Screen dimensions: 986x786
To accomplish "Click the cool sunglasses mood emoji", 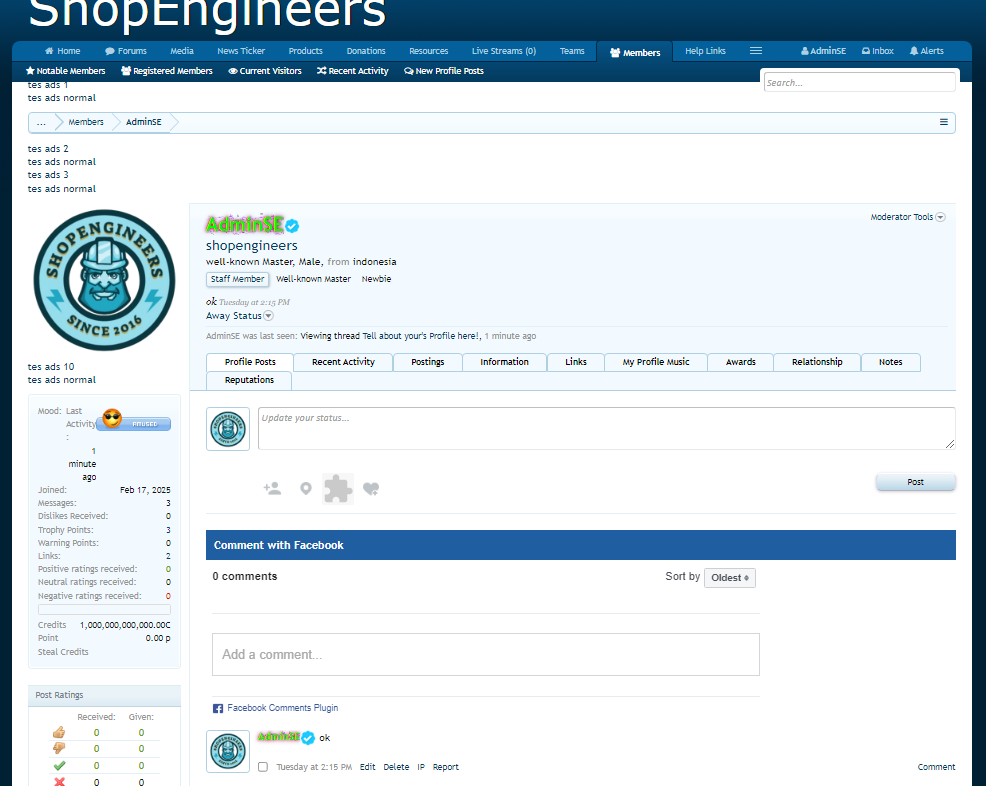I will (x=112, y=418).
